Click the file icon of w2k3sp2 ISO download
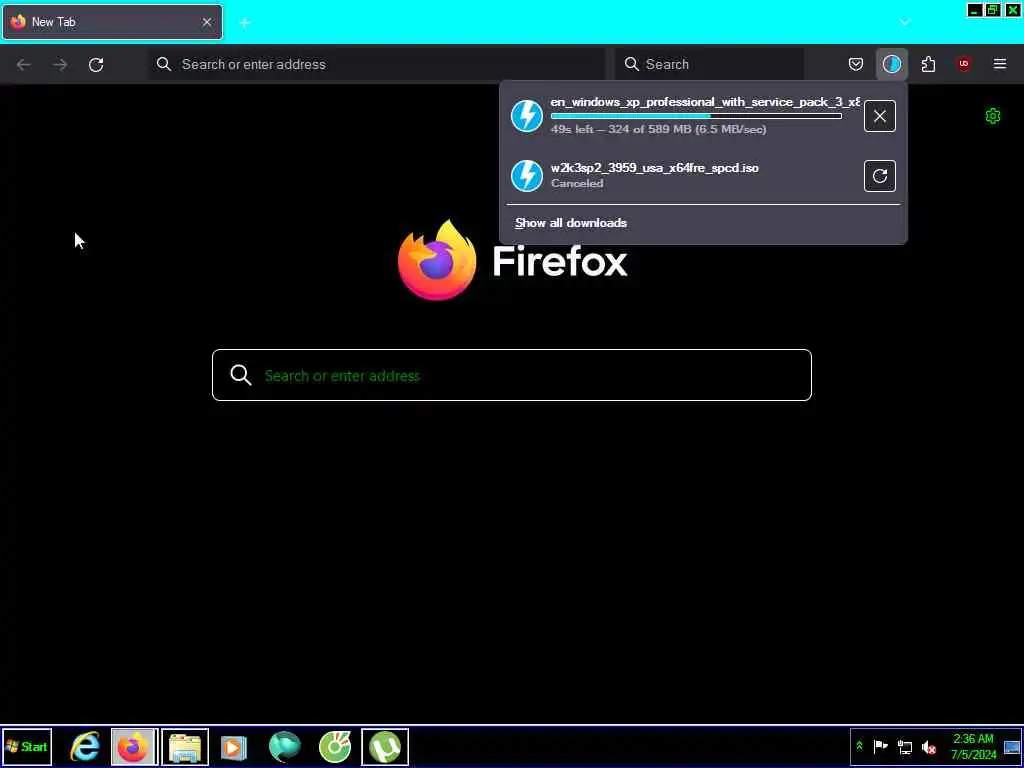 pos(526,176)
